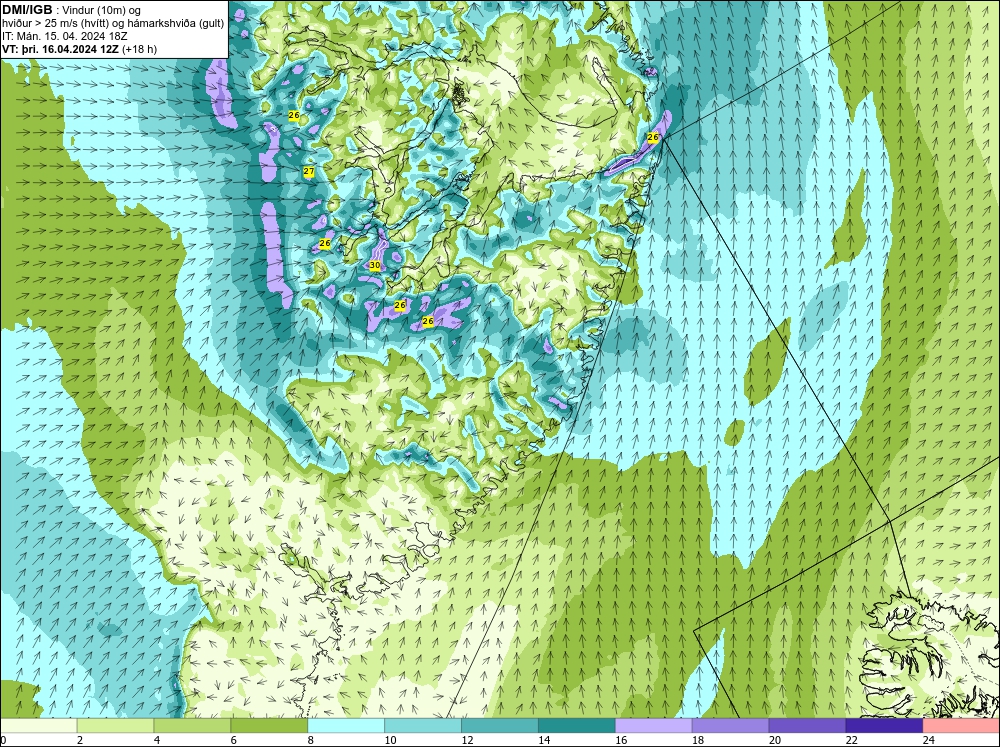1000x747 pixels.
Task: Pick the 20–22 m/s violet legend swatch
Action: tap(807, 726)
